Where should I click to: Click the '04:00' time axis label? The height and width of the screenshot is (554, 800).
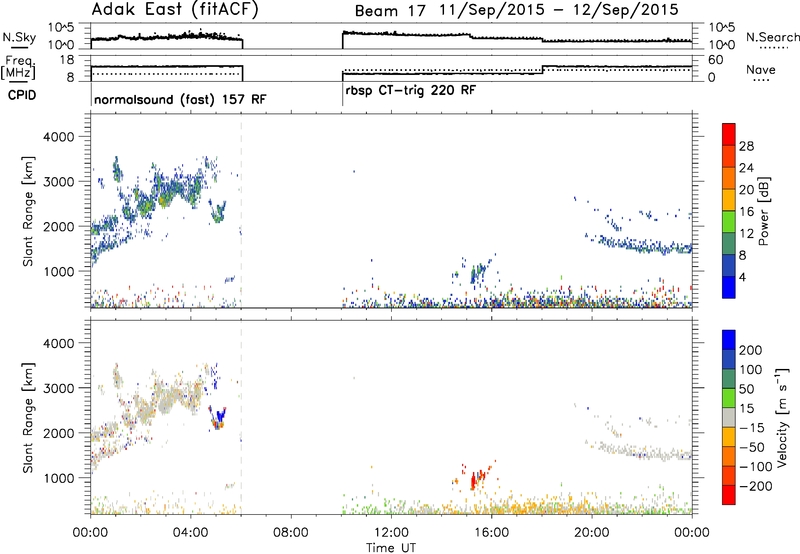[x=190, y=533]
